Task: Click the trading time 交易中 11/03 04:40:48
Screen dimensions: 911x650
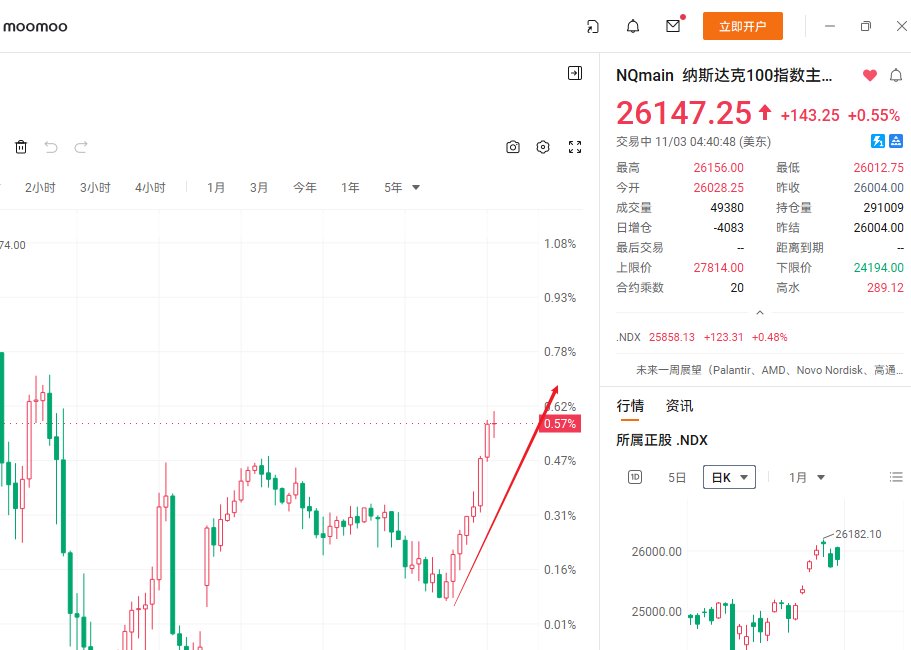Action: pos(693,142)
